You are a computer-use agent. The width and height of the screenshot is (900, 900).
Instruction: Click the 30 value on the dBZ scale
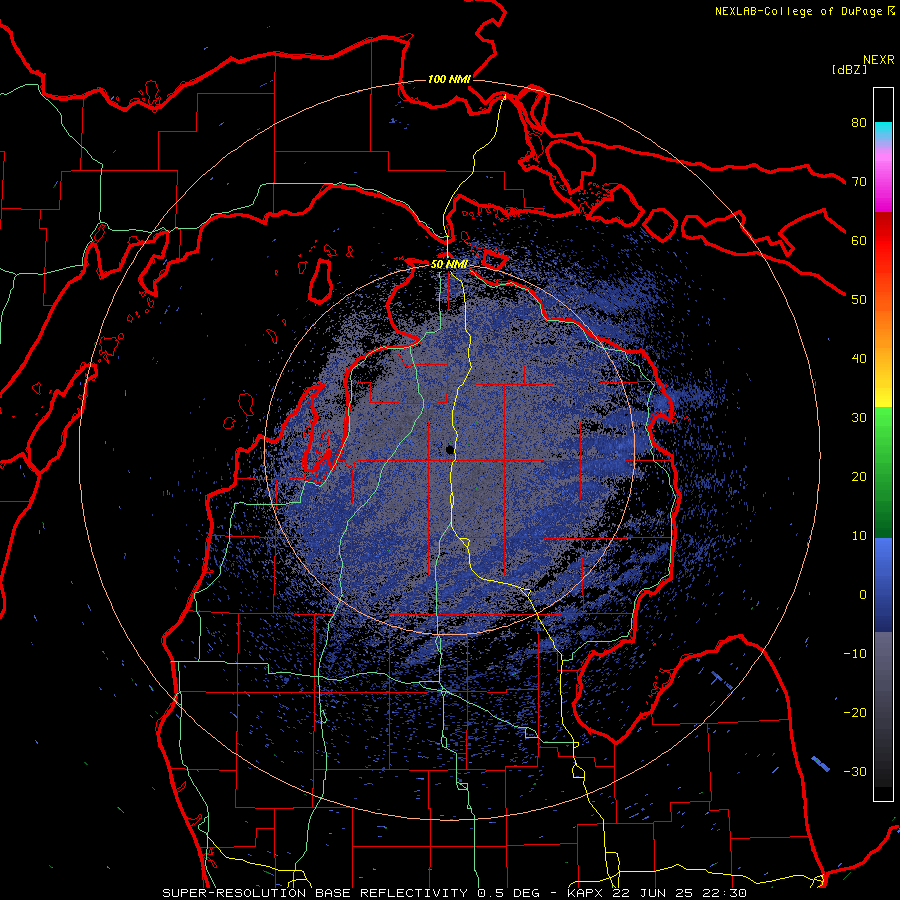859,417
